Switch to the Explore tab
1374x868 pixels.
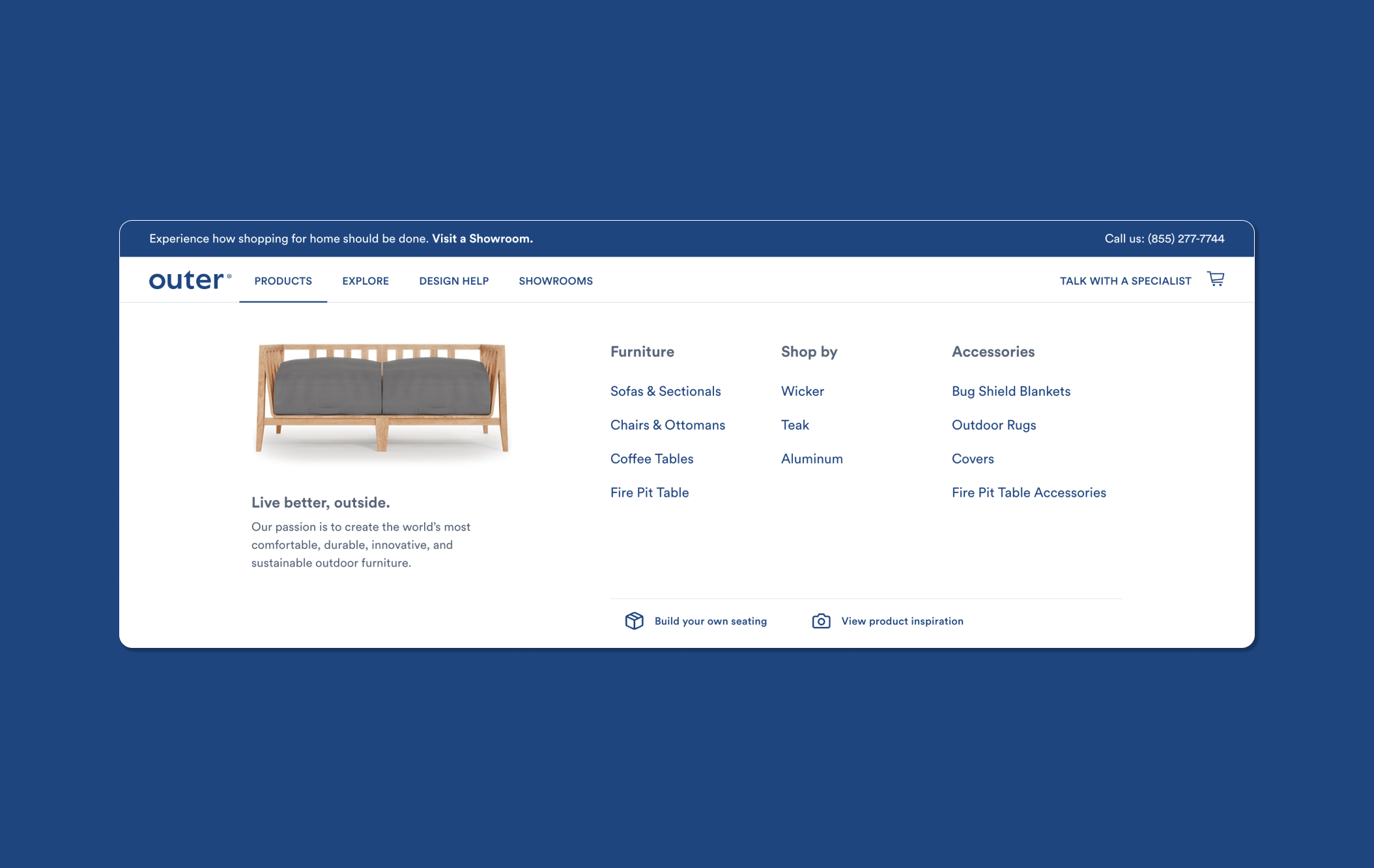(x=365, y=281)
